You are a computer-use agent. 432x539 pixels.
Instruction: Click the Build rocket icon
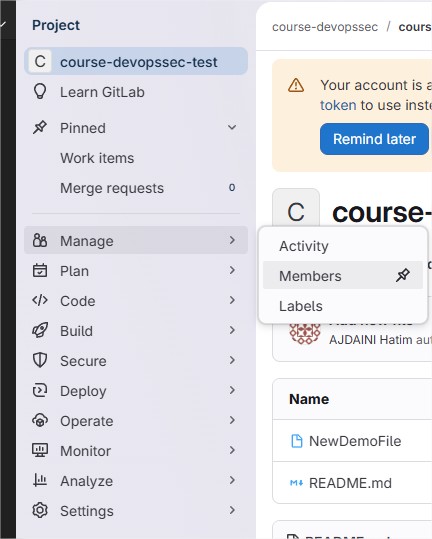[40, 330]
